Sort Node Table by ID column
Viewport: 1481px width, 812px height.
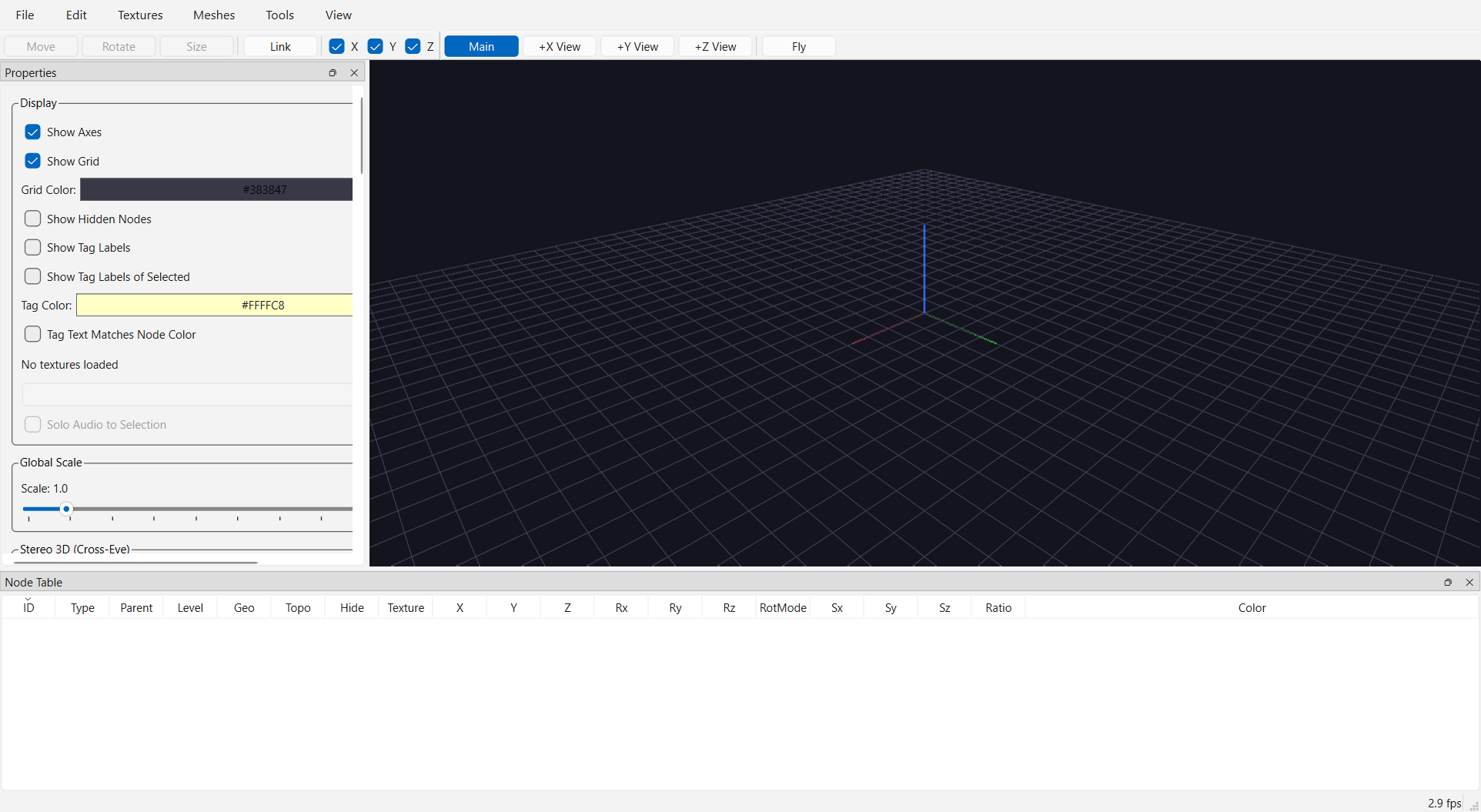click(x=28, y=607)
